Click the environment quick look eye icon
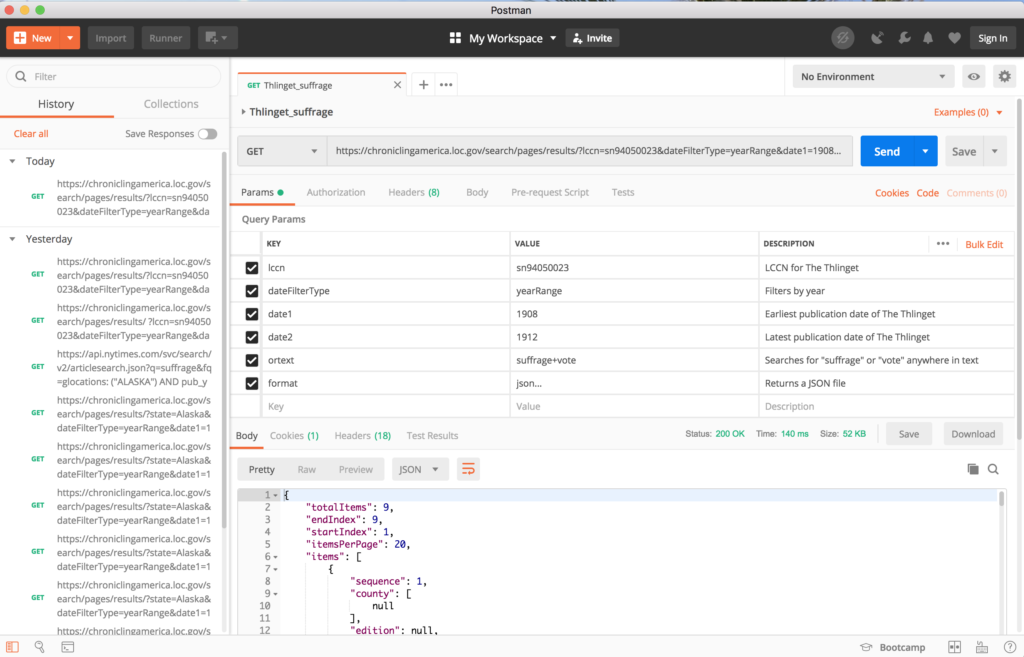The height and width of the screenshot is (657, 1024). tap(974, 76)
